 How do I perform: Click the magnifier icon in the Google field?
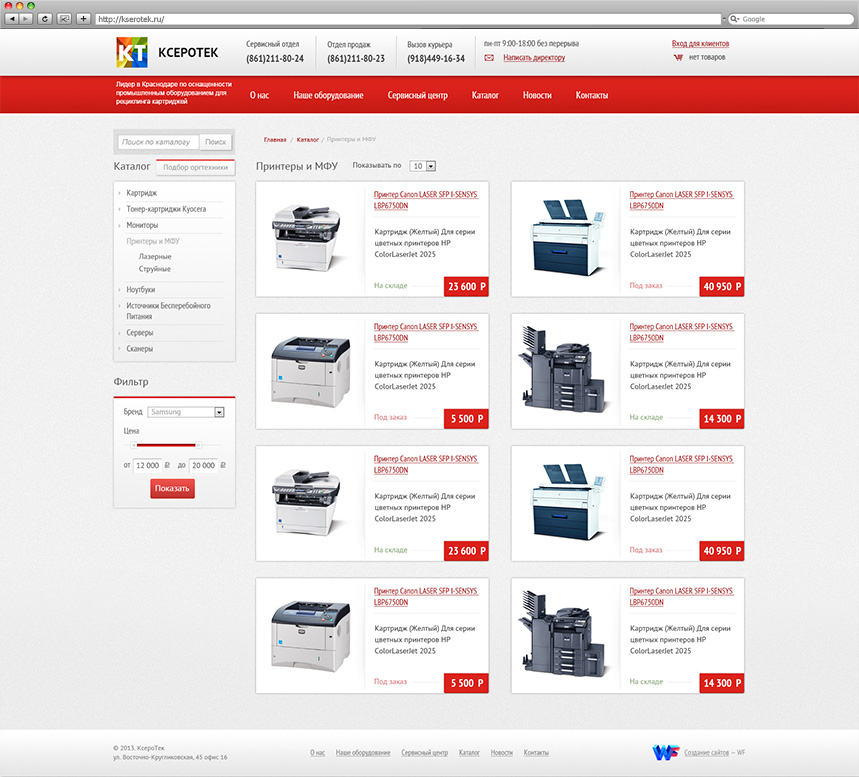[735, 19]
